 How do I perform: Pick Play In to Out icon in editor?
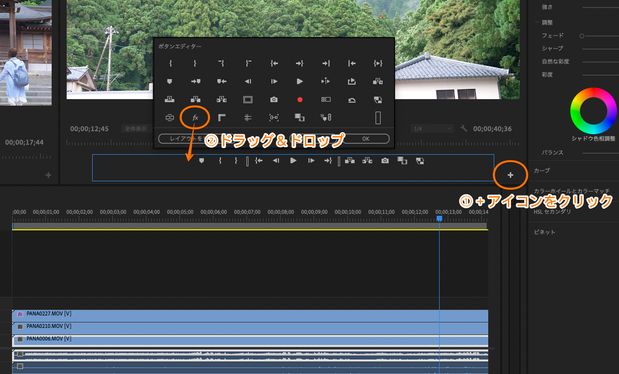(378, 63)
